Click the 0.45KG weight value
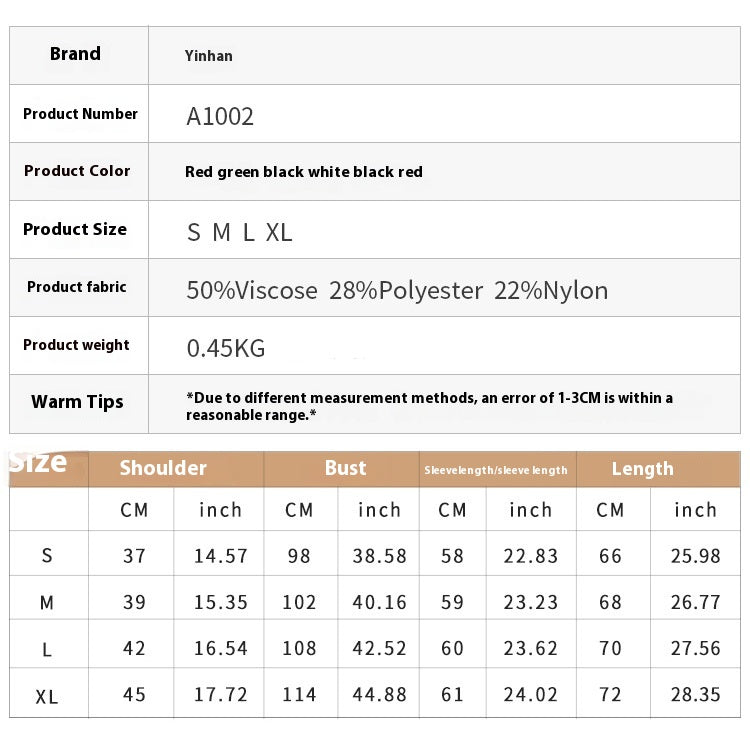The image size is (750, 742). [x=226, y=349]
